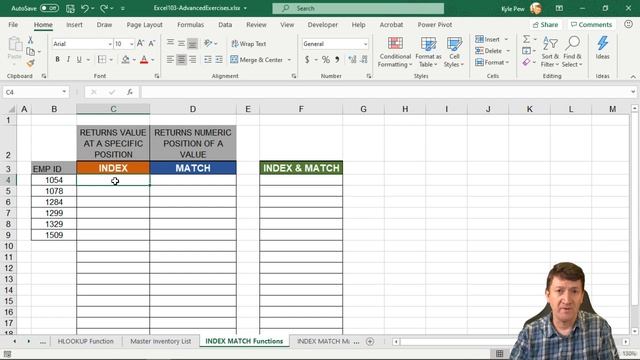Screen dimensions: 640x360
Task: Click the Format Painter brush icon
Action: [30, 63]
